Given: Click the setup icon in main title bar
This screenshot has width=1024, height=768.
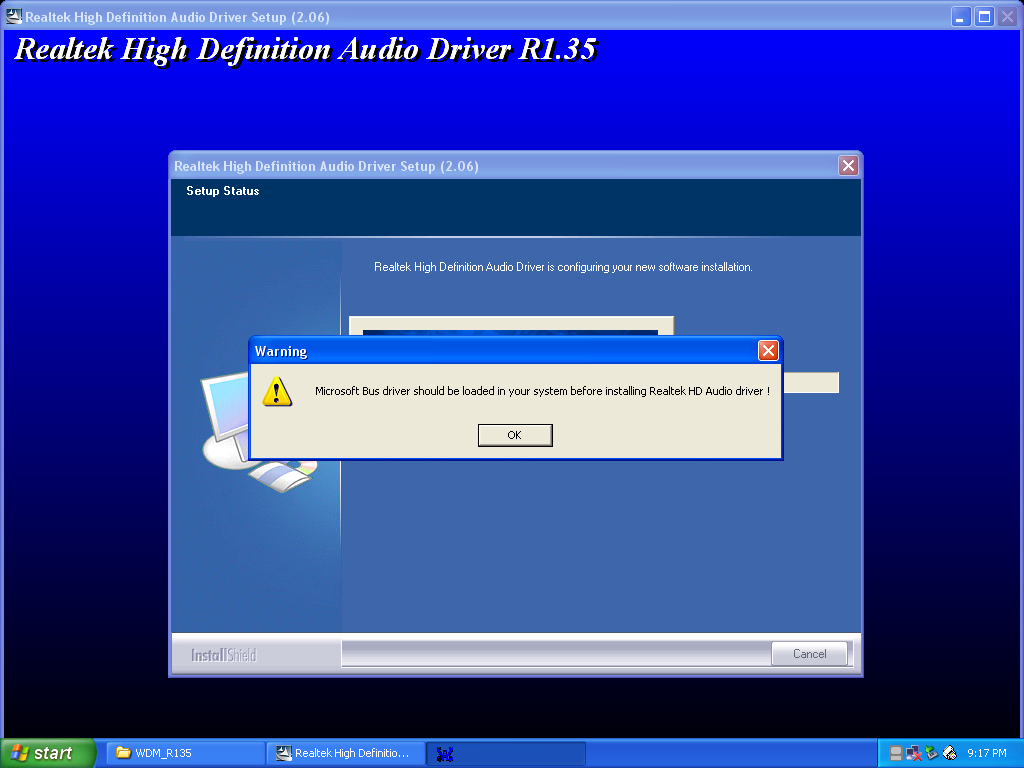Looking at the screenshot, I should [x=14, y=16].
